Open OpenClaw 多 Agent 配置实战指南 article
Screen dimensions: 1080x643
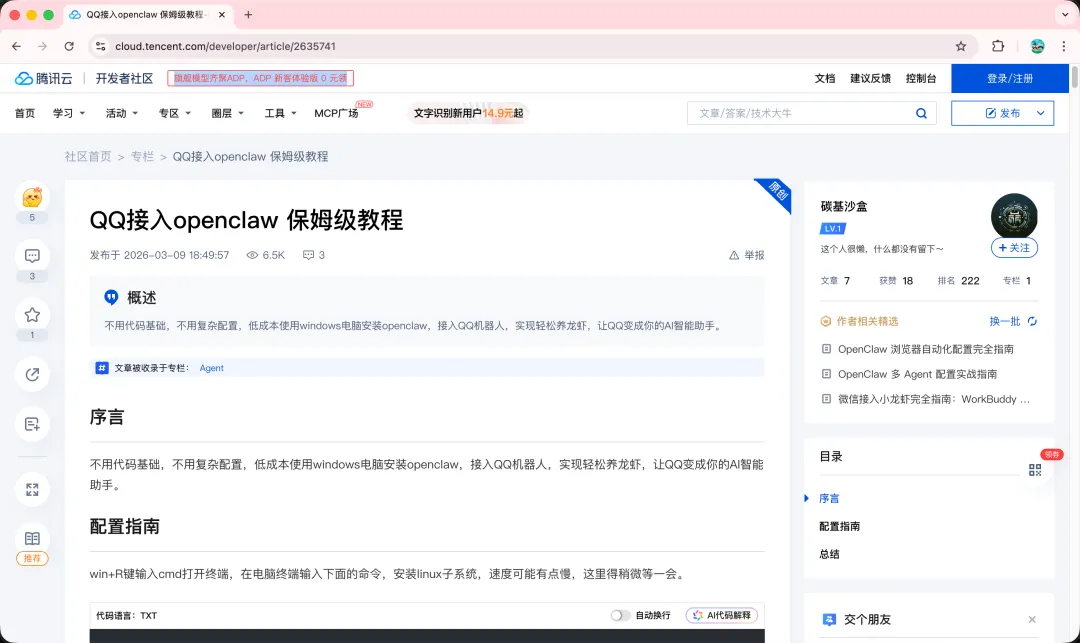pyautogui.click(x=917, y=375)
